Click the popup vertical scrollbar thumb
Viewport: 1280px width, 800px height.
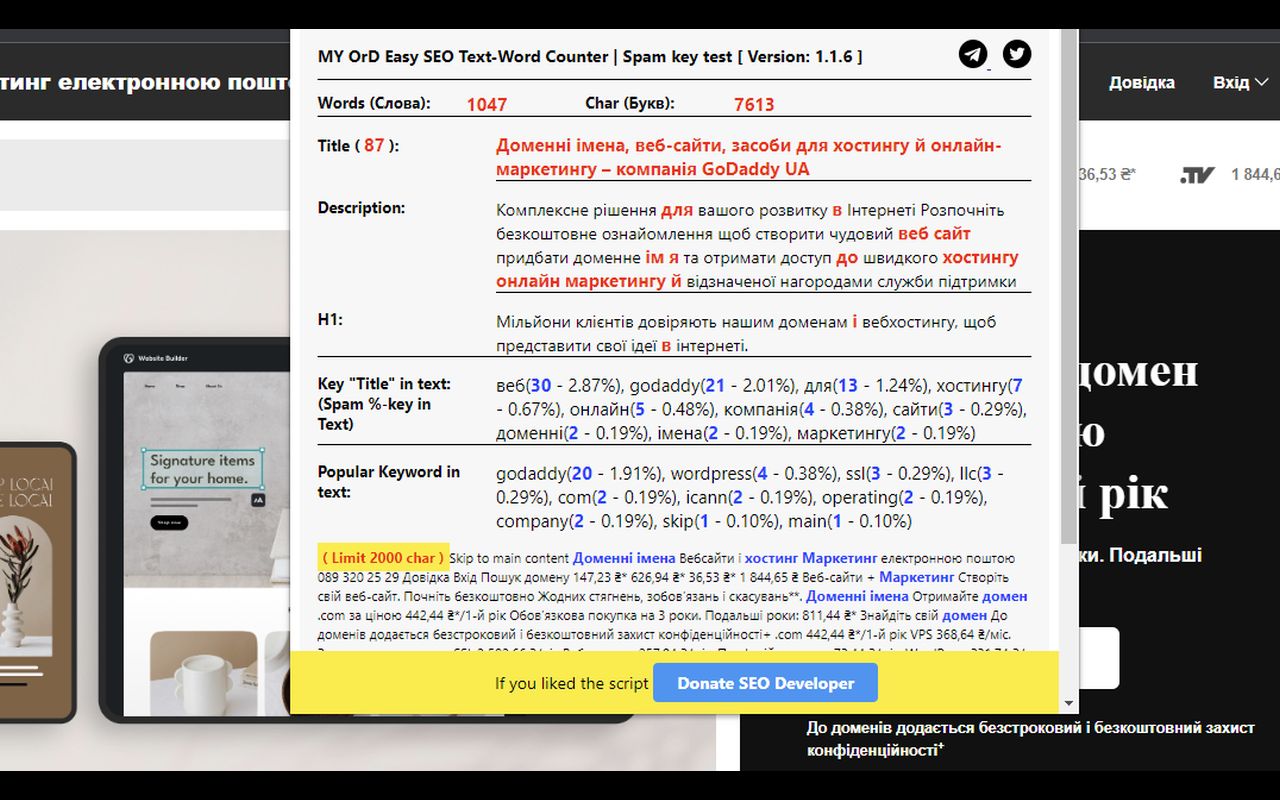pyautogui.click(x=1069, y=285)
